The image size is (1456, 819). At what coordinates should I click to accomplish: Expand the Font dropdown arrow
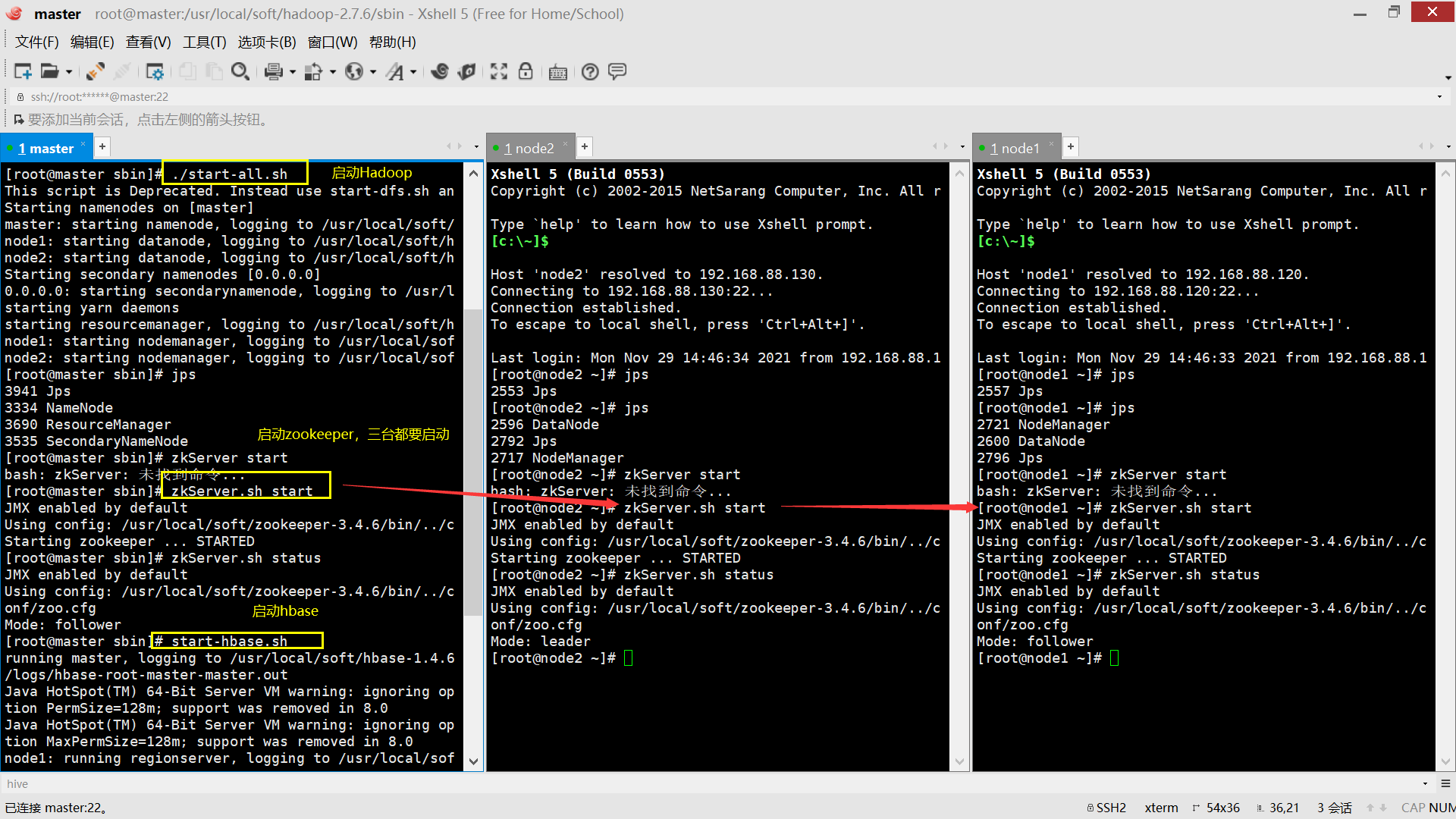413,72
